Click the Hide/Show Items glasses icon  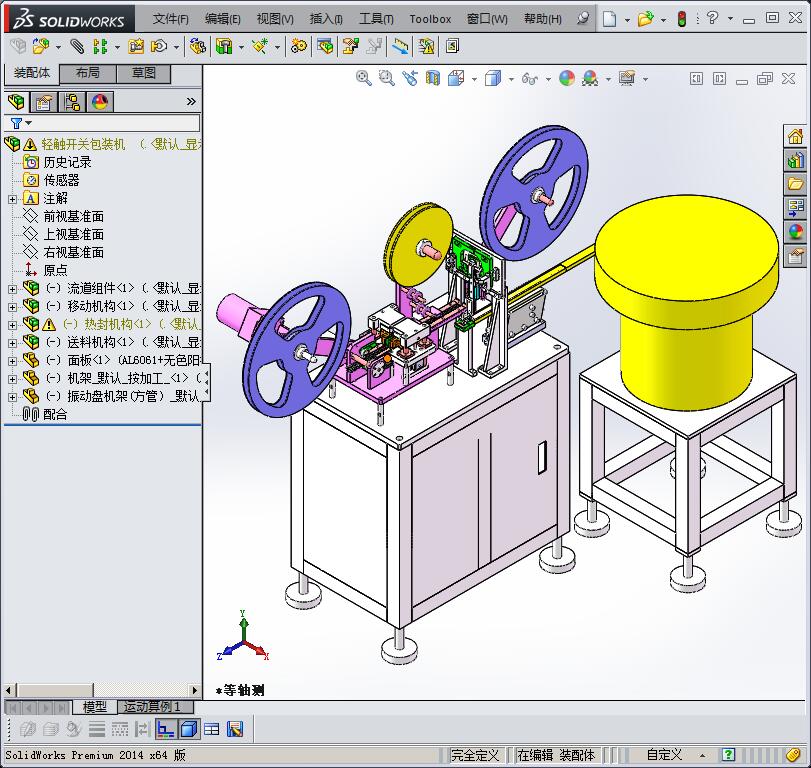click(530, 79)
